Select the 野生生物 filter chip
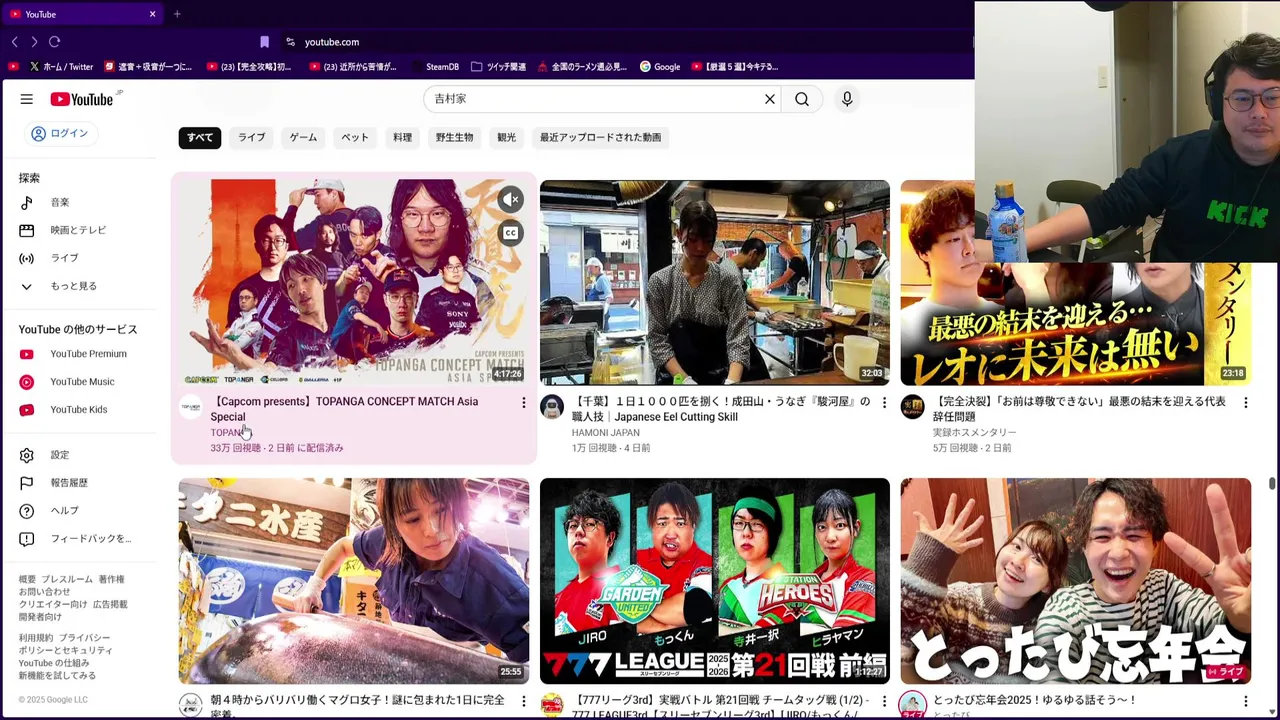This screenshot has height=720, width=1280. 454,137
